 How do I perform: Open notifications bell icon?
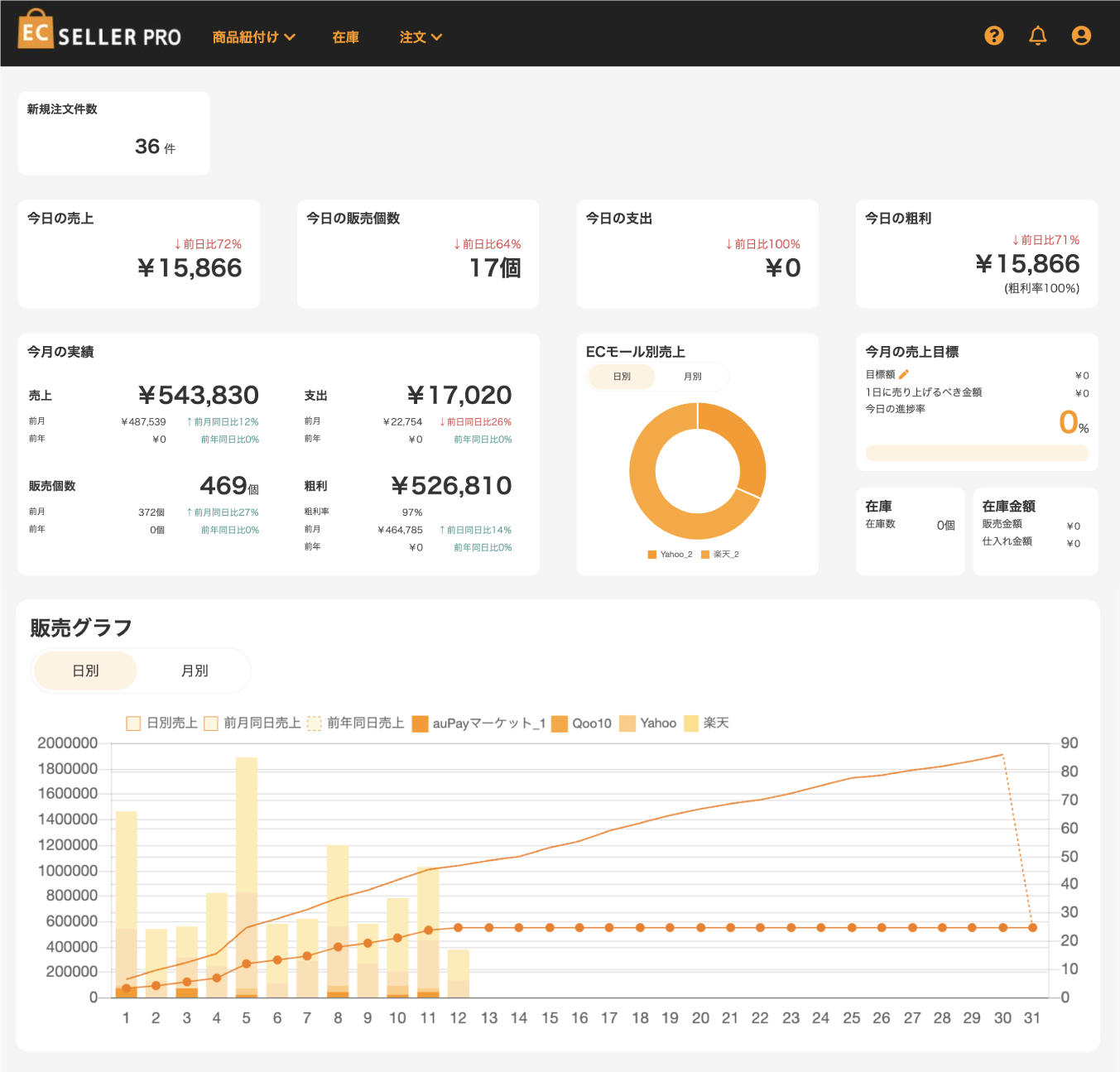(x=1037, y=36)
